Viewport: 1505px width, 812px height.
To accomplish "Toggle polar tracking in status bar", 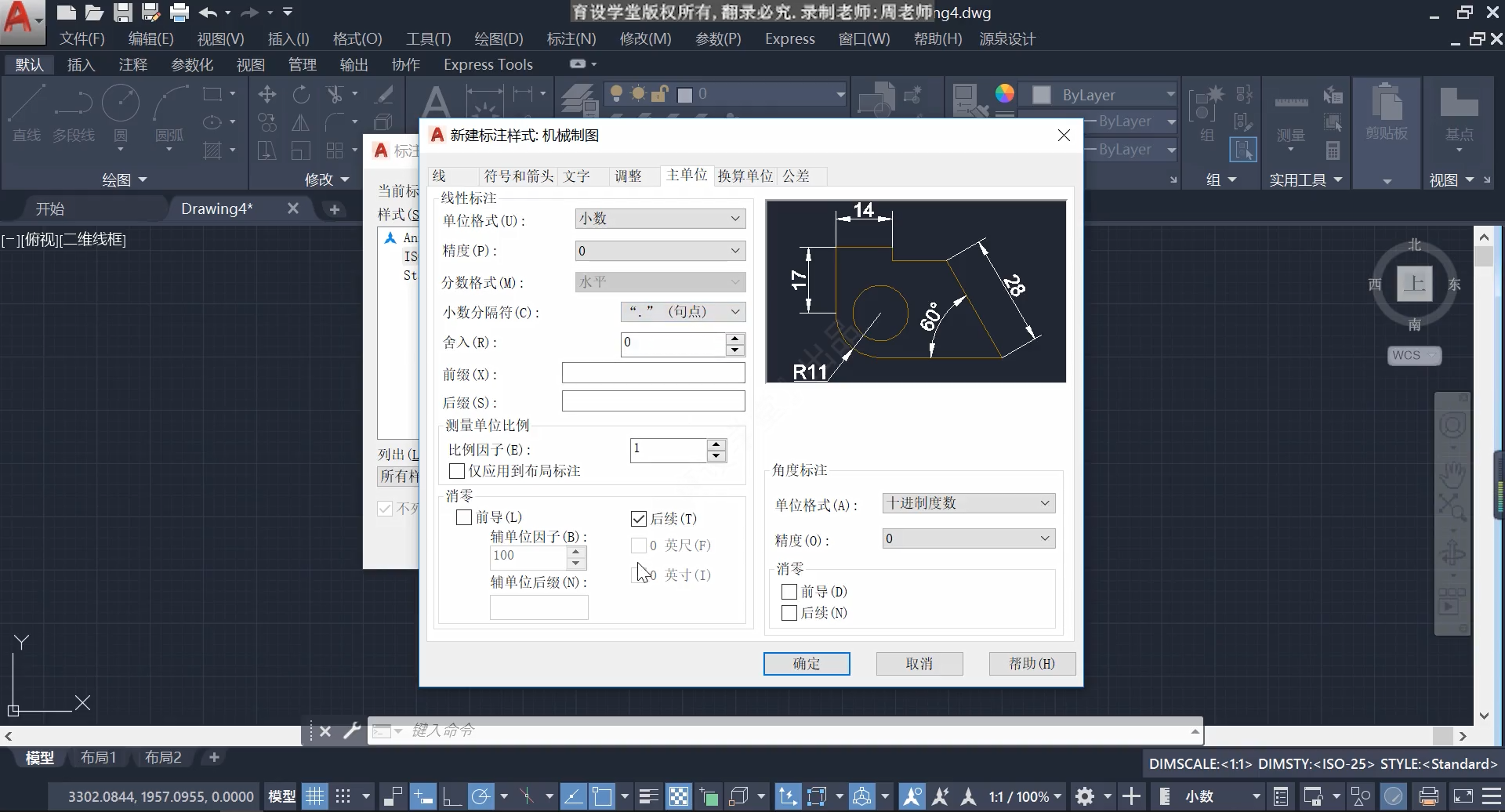I will pos(481,796).
